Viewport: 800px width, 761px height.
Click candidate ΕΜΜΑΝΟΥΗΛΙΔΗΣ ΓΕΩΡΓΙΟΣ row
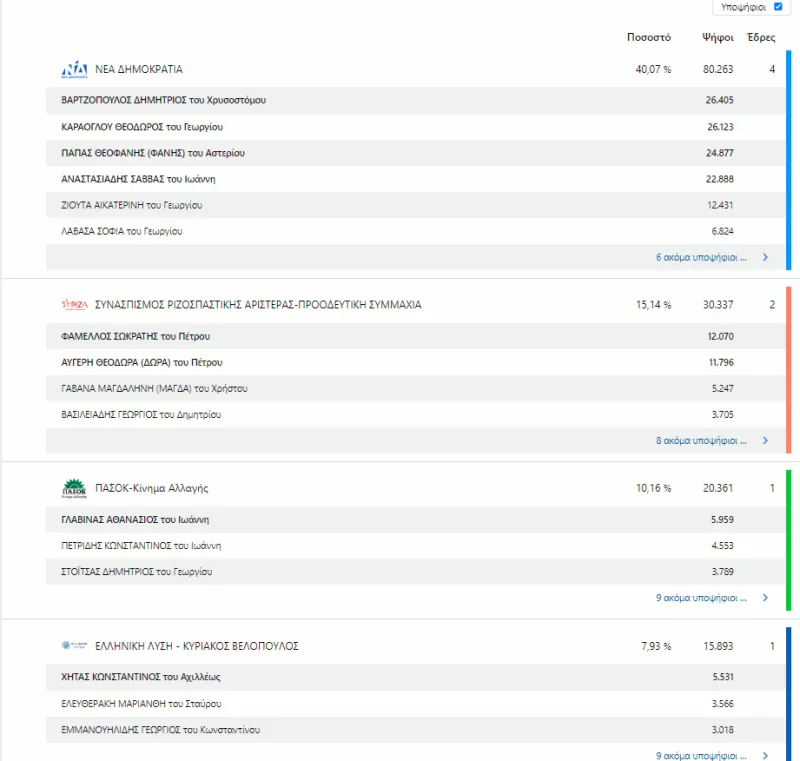[415, 729]
